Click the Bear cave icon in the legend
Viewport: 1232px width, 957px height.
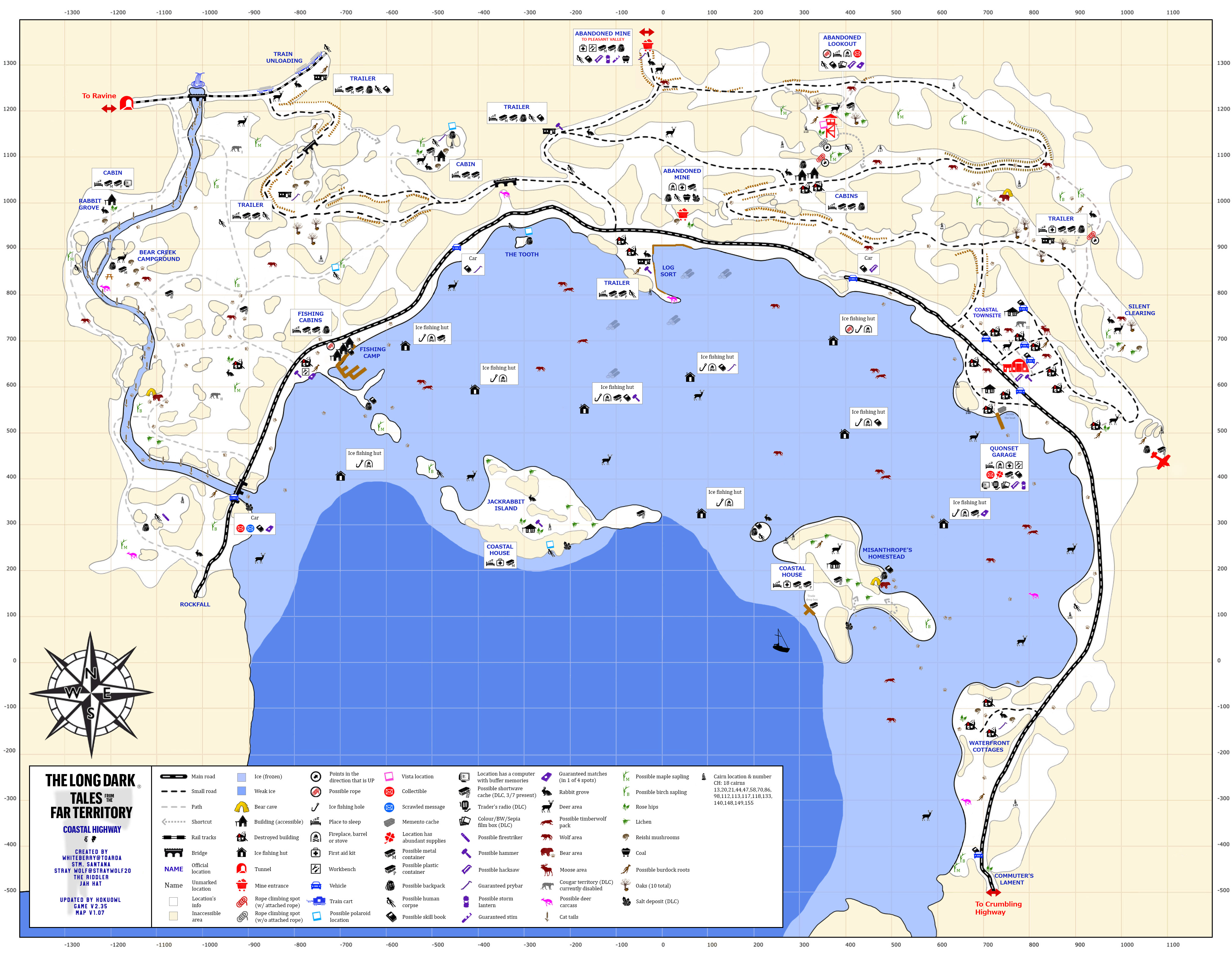pyautogui.click(x=241, y=807)
